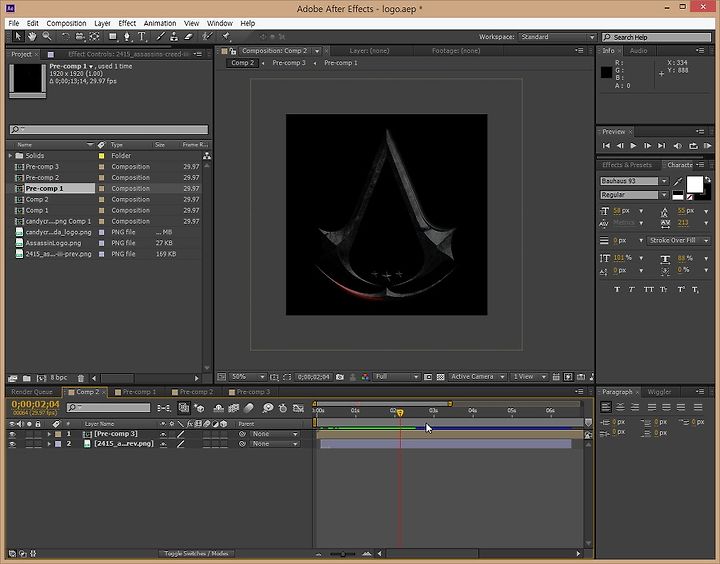Select the Eraser tool
The width and height of the screenshot is (720, 564).
(x=188, y=37)
